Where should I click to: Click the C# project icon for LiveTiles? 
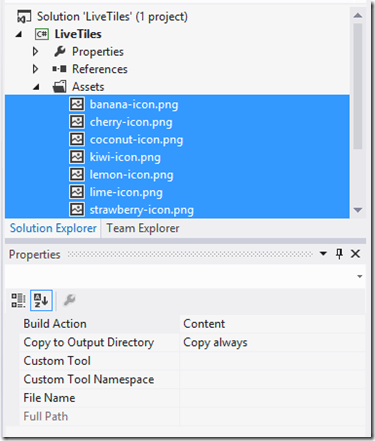[42, 34]
